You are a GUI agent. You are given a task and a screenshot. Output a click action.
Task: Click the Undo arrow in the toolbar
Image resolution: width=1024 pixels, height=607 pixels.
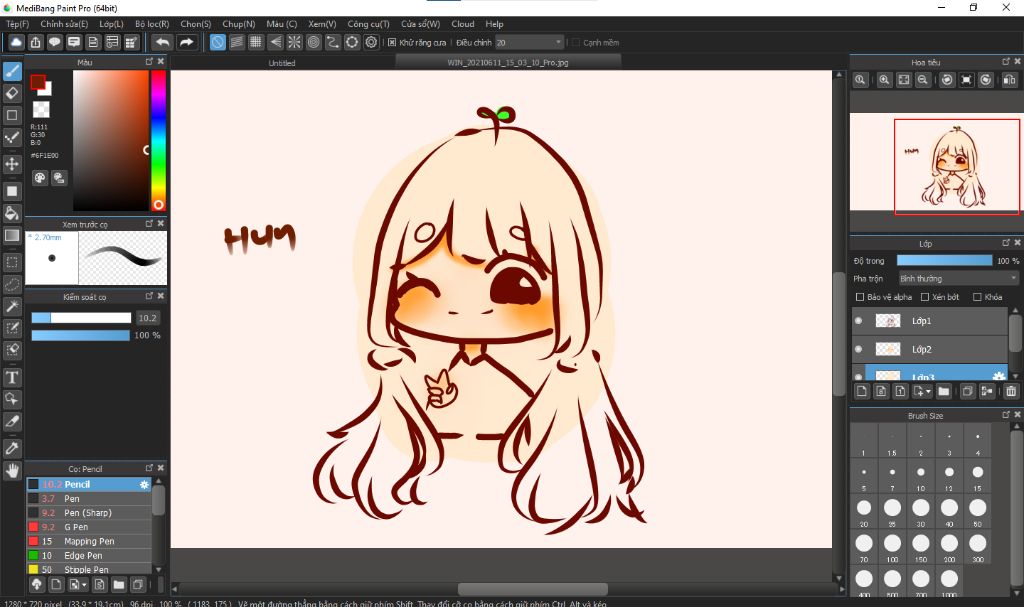tap(162, 42)
